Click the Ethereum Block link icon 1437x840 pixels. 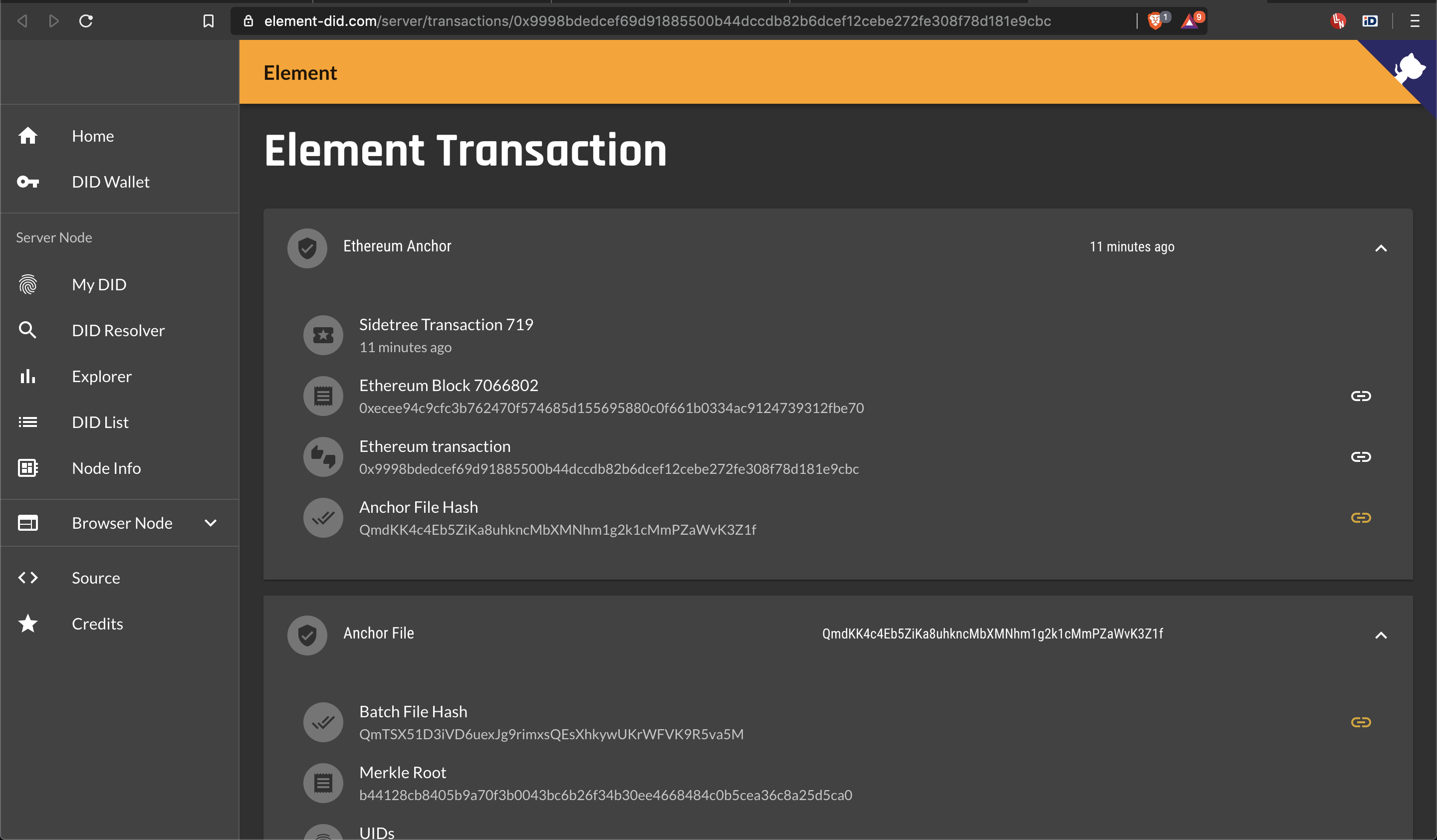click(x=1361, y=396)
